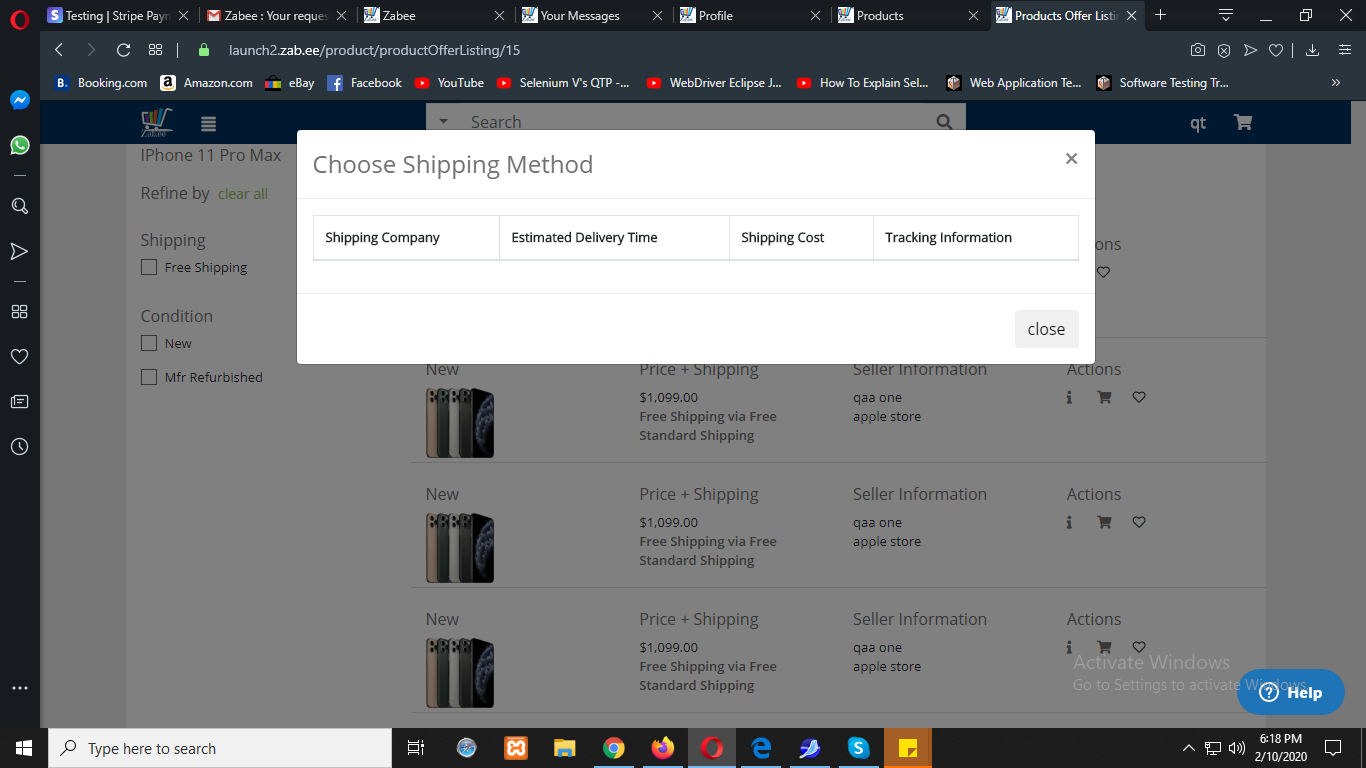
Task: Open the Windows notification center
Action: [x=1333, y=747]
